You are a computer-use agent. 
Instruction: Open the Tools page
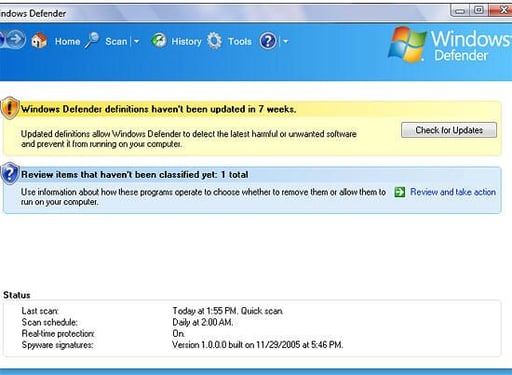[x=240, y=41]
